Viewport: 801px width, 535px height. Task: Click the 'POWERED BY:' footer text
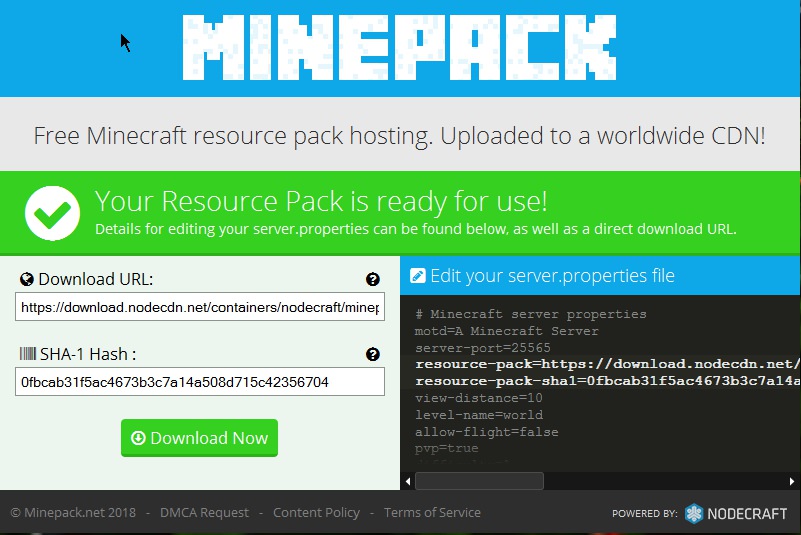coord(645,514)
